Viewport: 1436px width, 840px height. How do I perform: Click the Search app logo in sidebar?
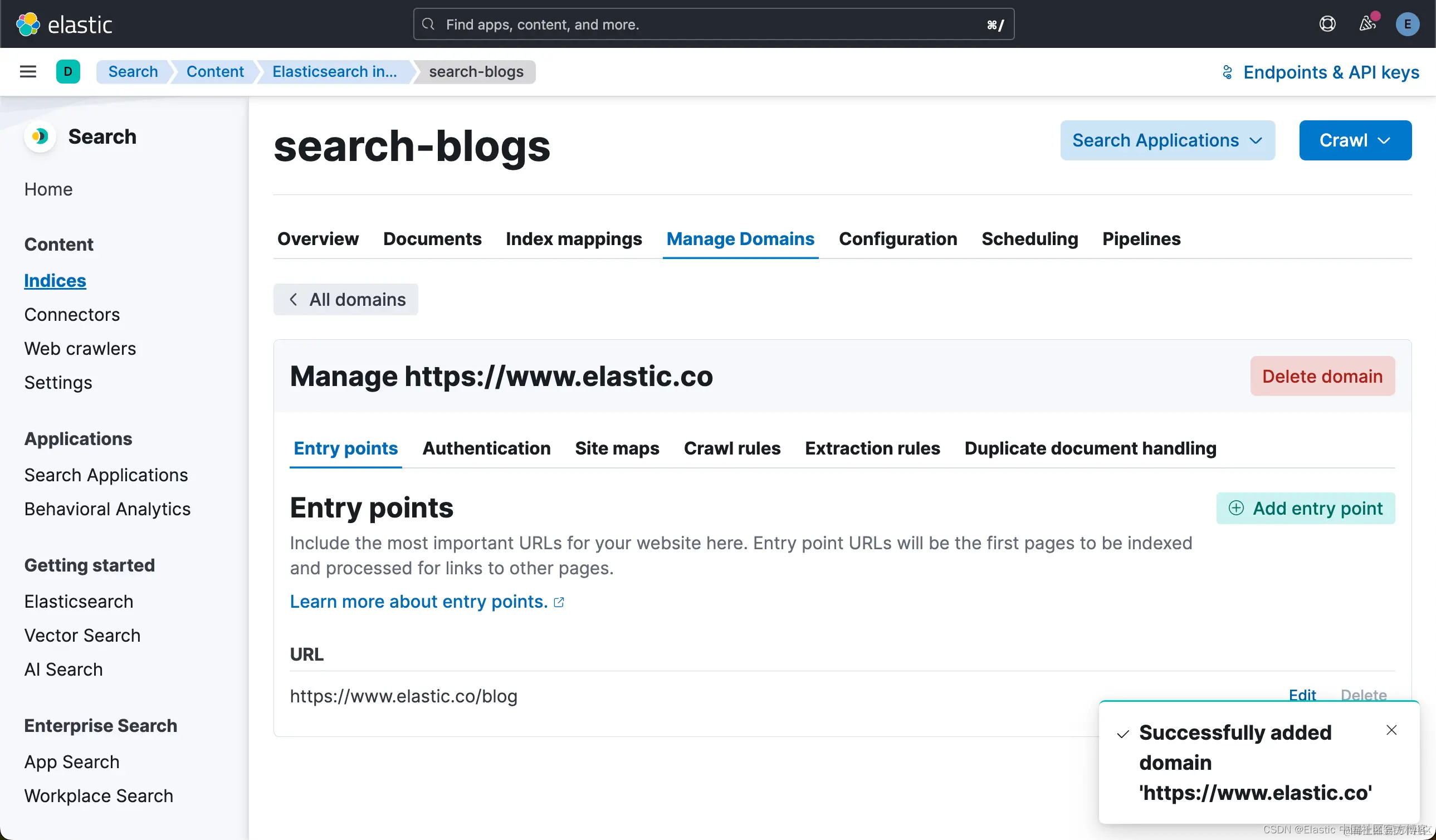coord(40,137)
